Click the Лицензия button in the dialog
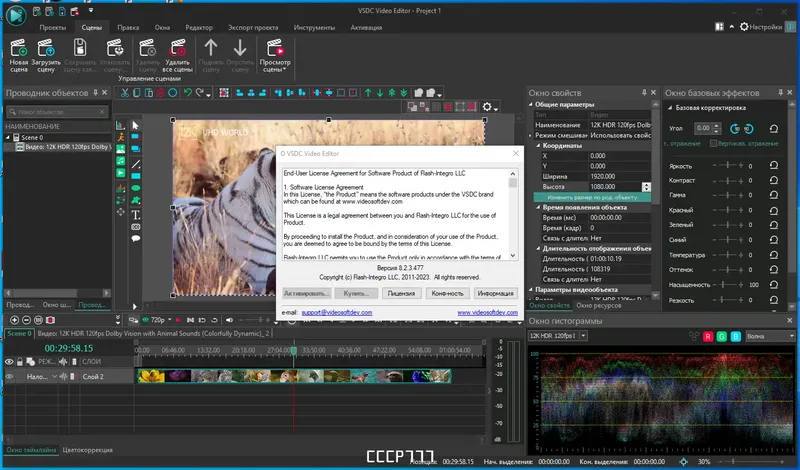This screenshot has width=800, height=470. point(401,294)
